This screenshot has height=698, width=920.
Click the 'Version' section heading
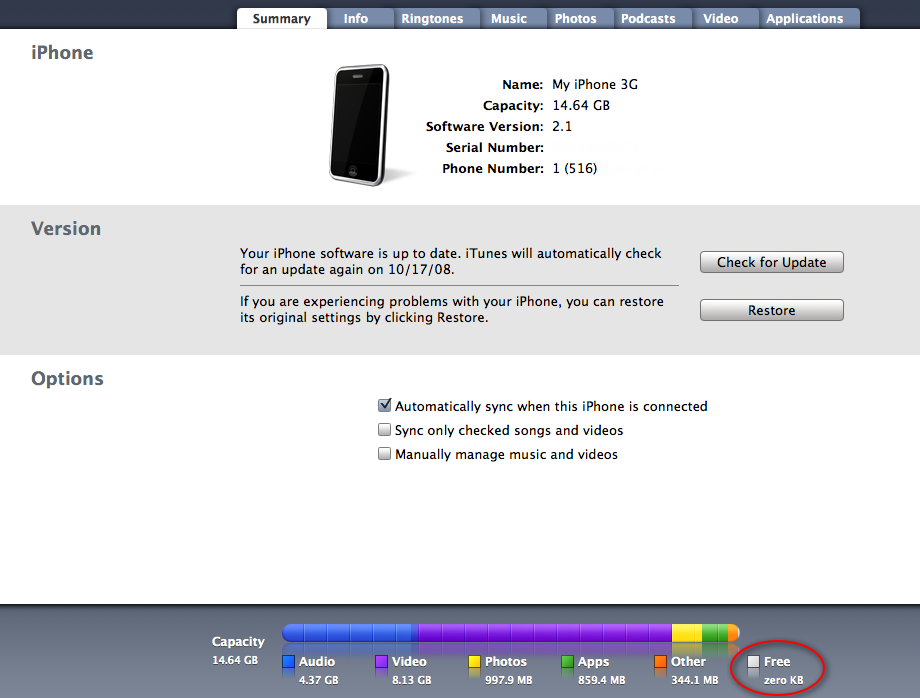tap(66, 228)
